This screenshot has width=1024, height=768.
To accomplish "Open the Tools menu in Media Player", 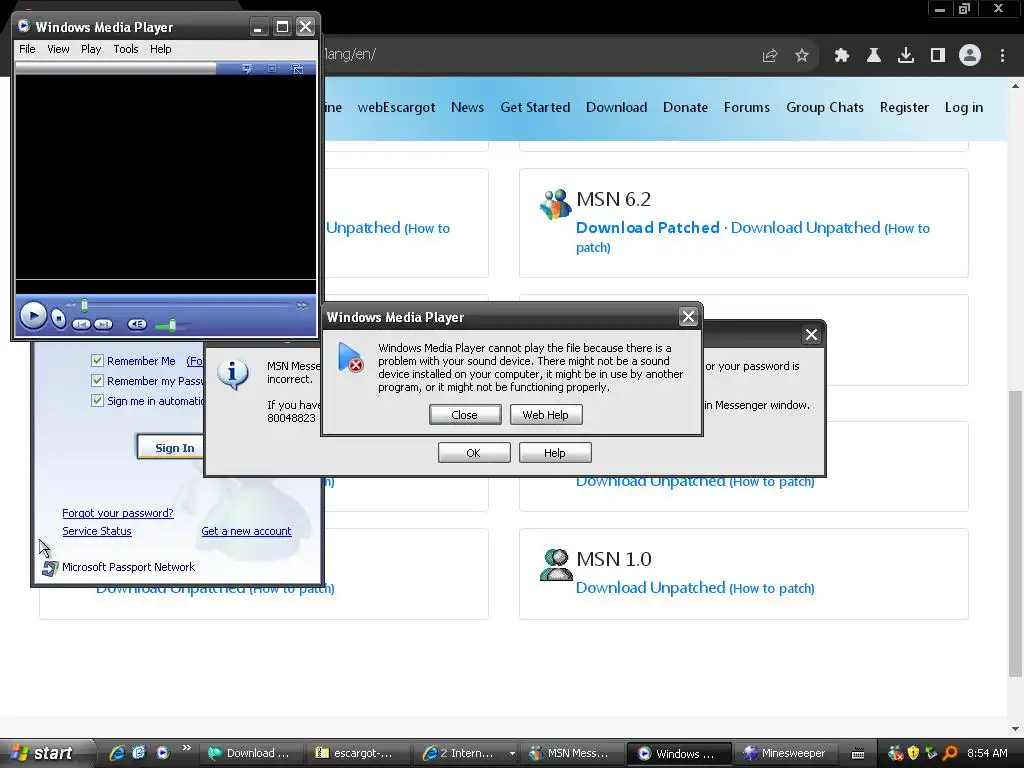I will tap(125, 49).
